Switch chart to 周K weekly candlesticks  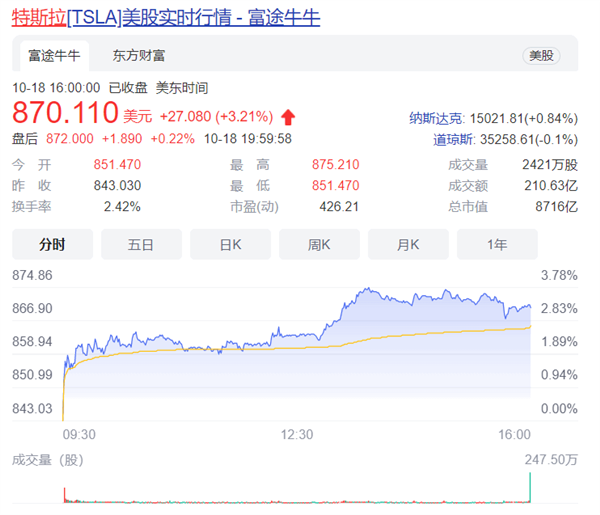click(x=319, y=244)
